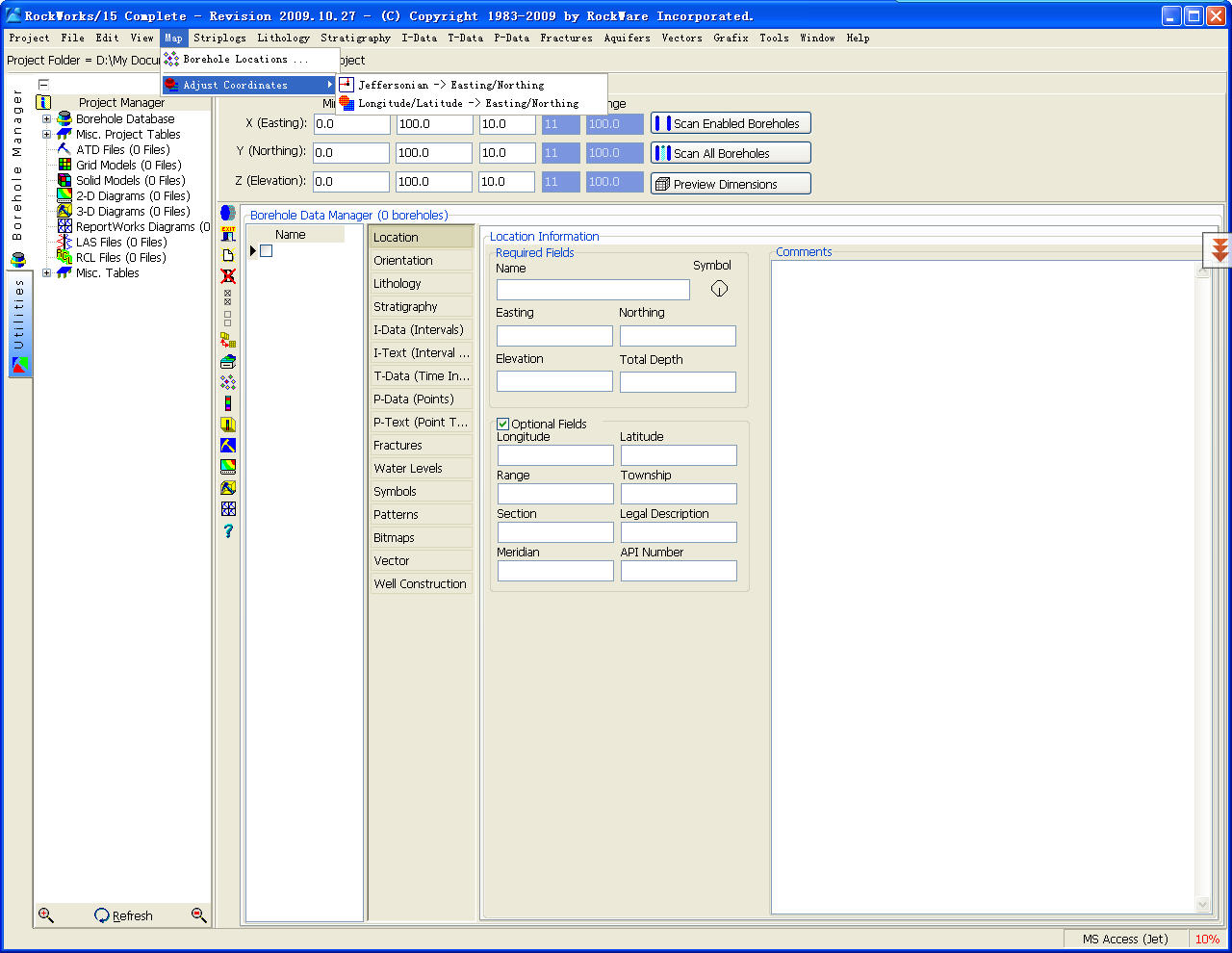Click Scan All Boreholes button
The width and height of the screenshot is (1232, 953).
point(731,153)
